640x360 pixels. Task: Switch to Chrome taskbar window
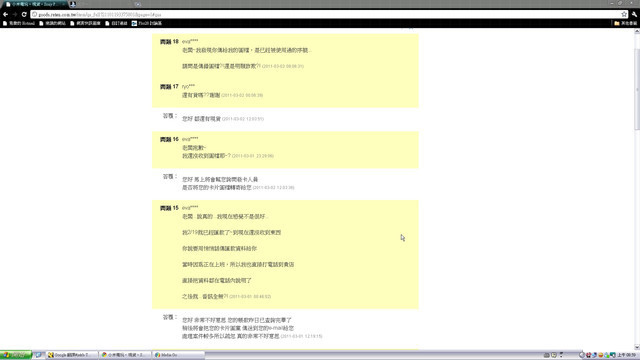point(125,355)
